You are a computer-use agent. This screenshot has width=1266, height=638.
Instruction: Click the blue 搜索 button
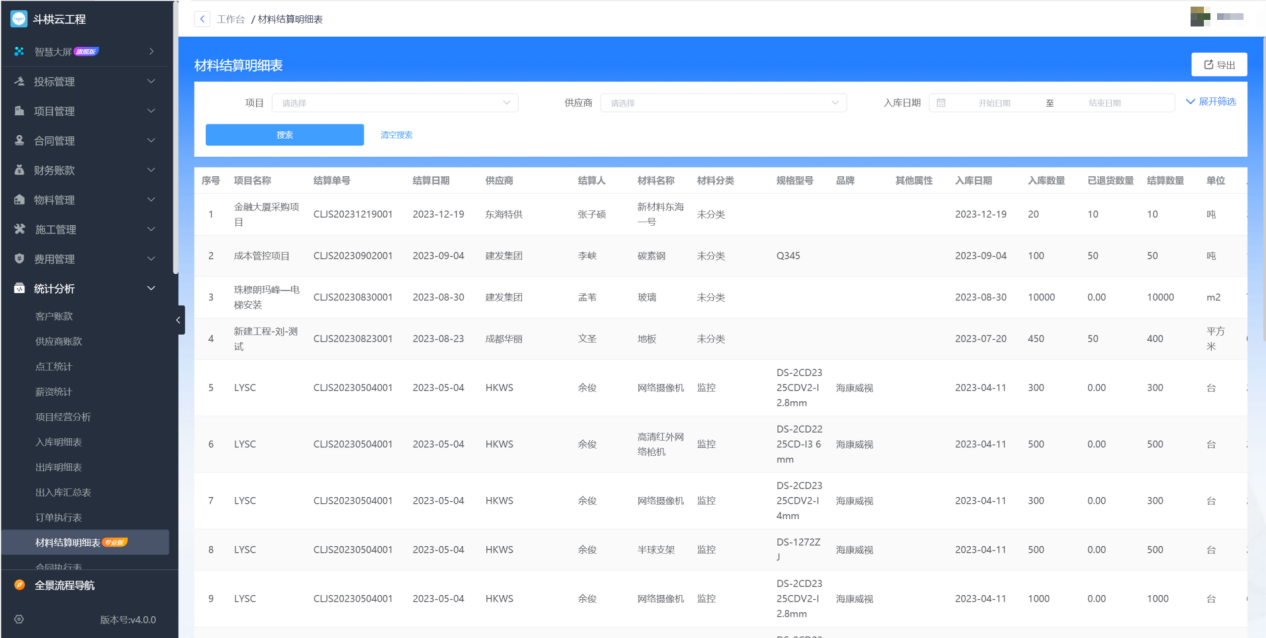(285, 135)
